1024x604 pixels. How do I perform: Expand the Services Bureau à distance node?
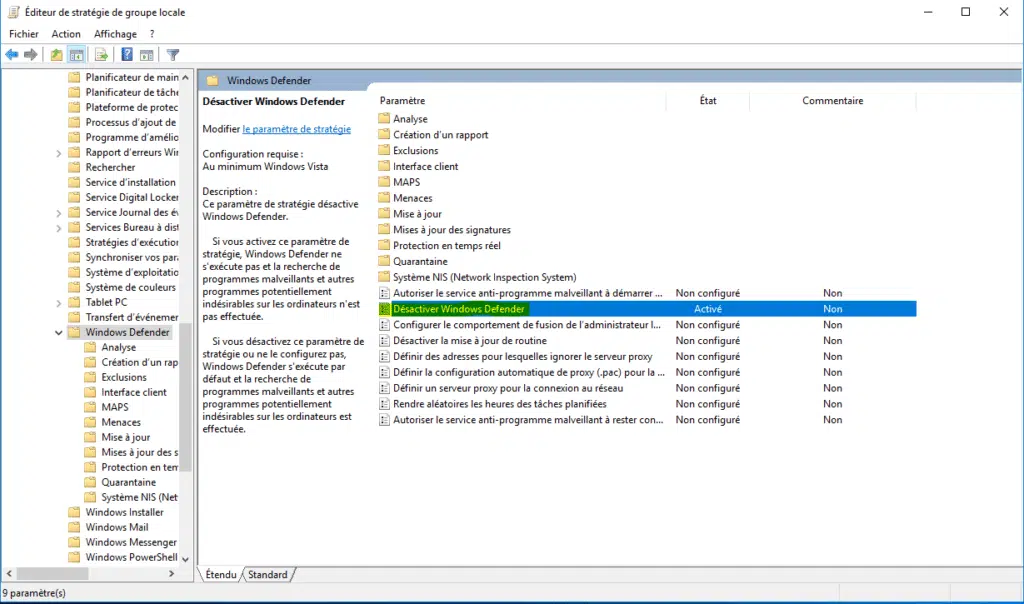click(x=59, y=229)
